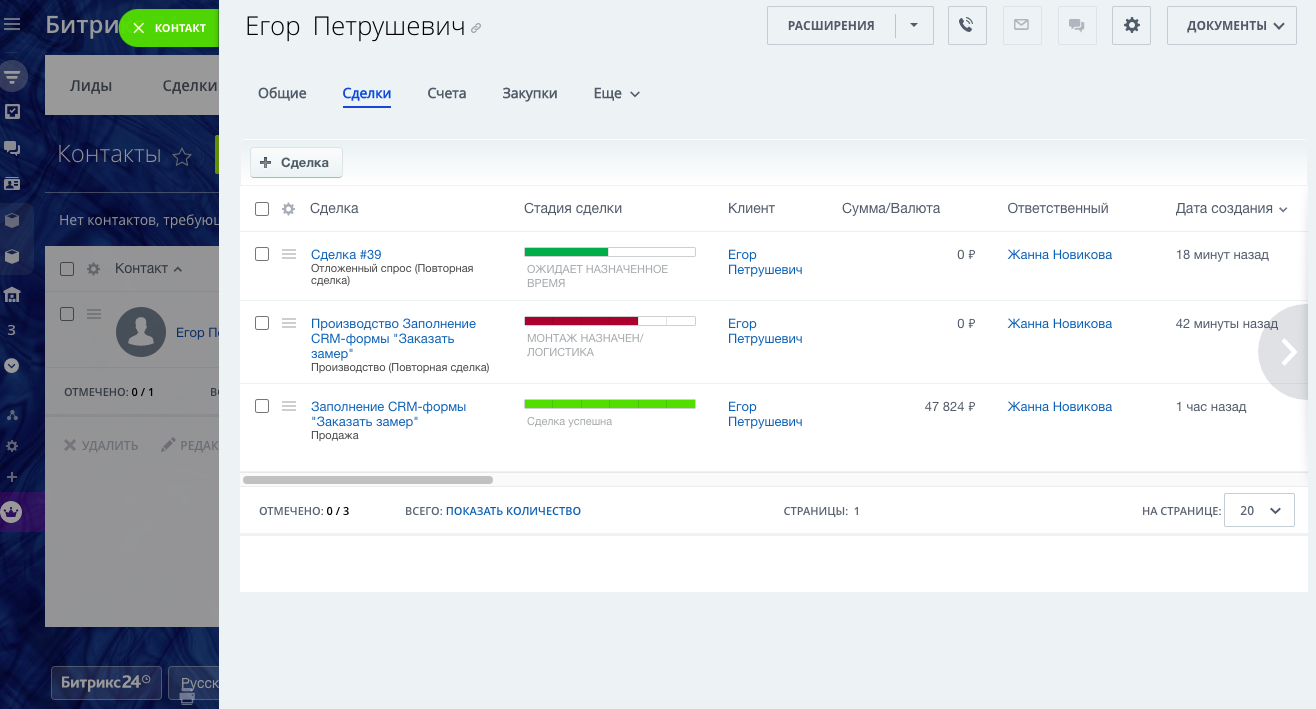Screen dimensions: 1316x709
Task: Open the Счета tab
Action: coord(446,94)
